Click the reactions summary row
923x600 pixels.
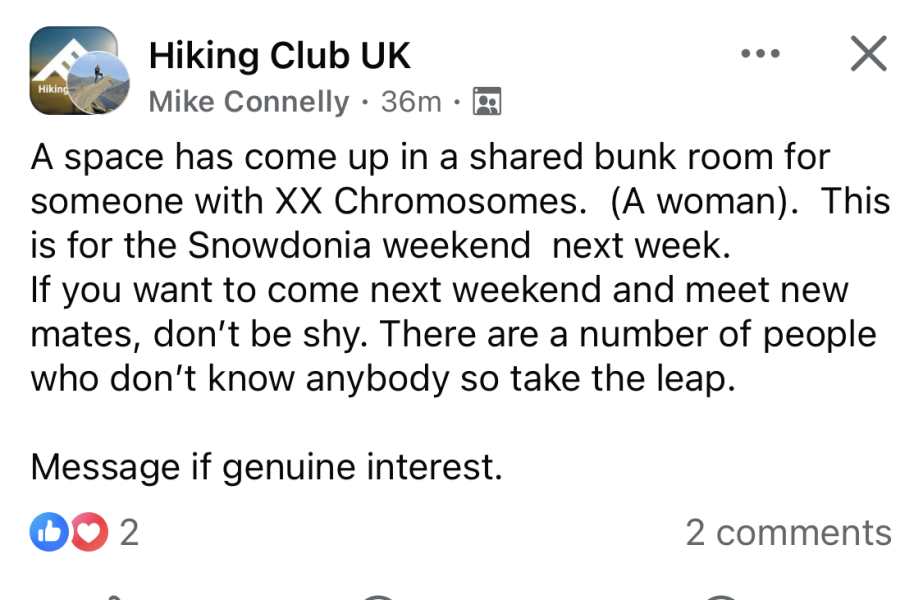click(90, 533)
